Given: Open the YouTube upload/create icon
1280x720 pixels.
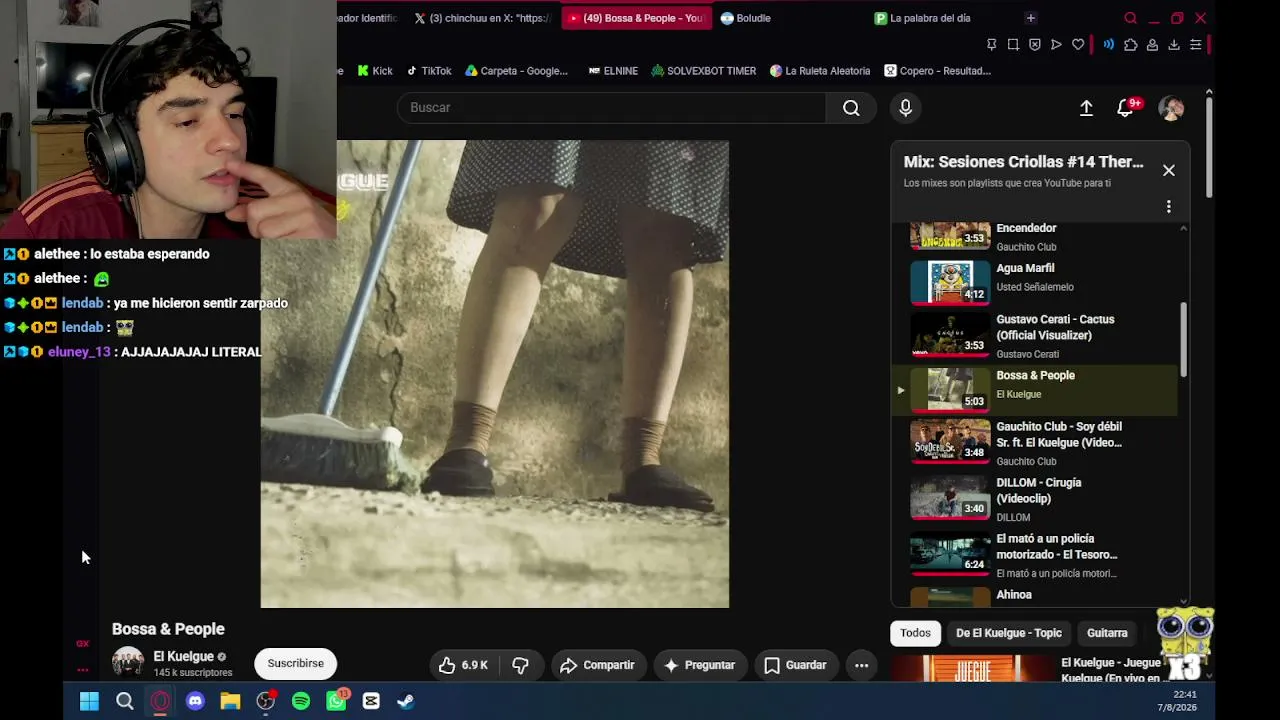Looking at the screenshot, I should tap(1086, 108).
